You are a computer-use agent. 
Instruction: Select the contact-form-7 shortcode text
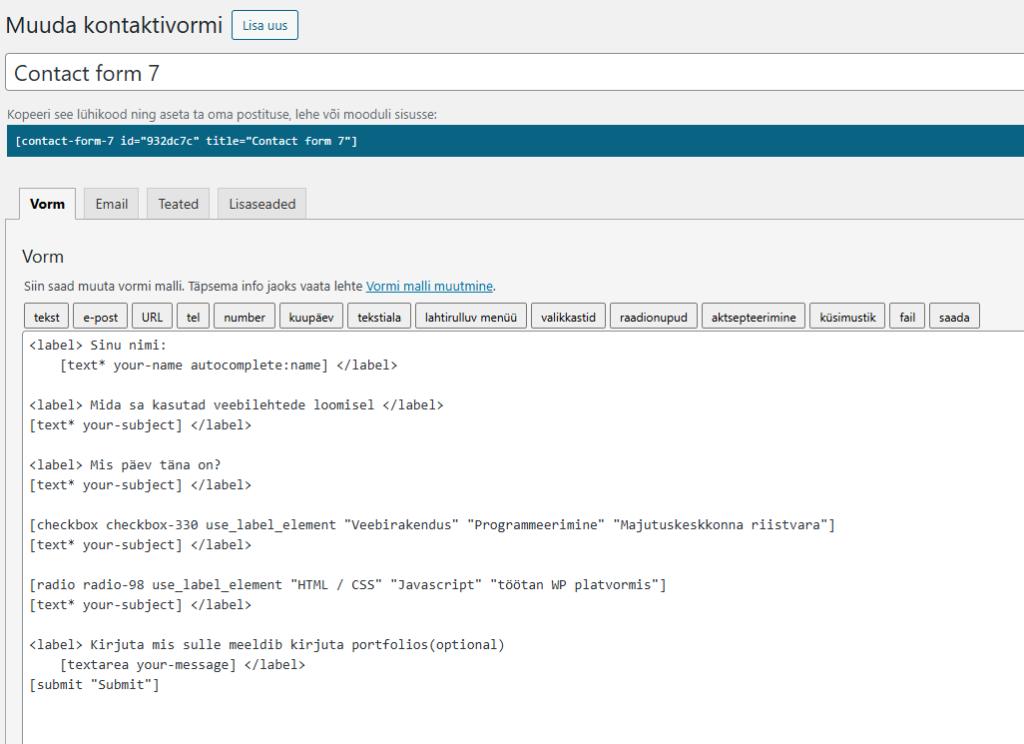tap(186, 141)
